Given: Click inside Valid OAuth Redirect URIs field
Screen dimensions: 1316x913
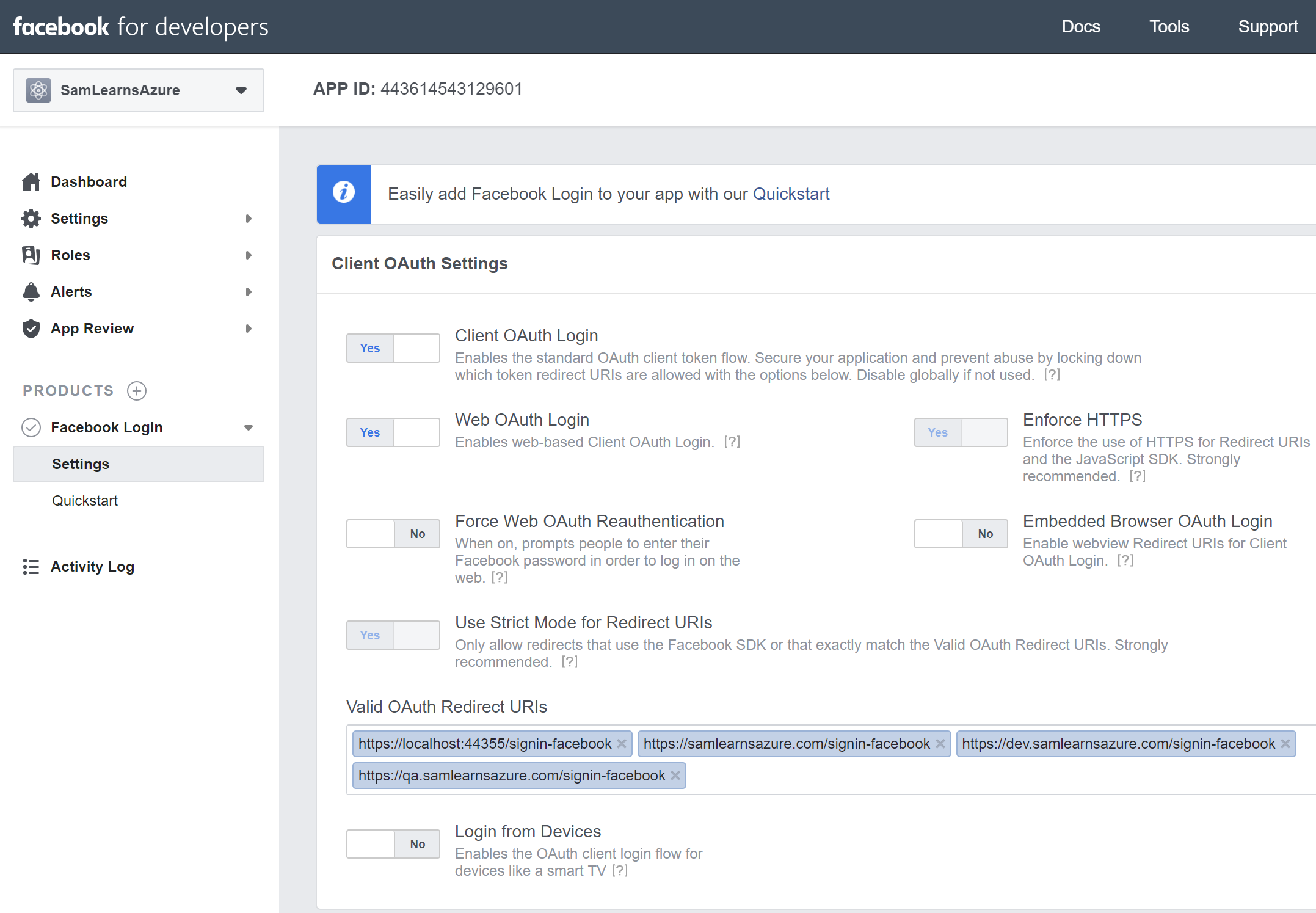Looking at the screenshot, I should point(977,776).
